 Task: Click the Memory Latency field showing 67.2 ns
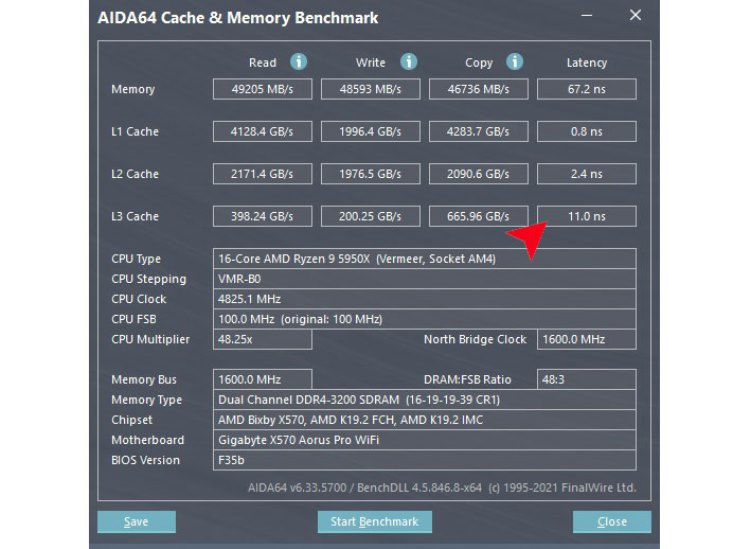point(586,89)
